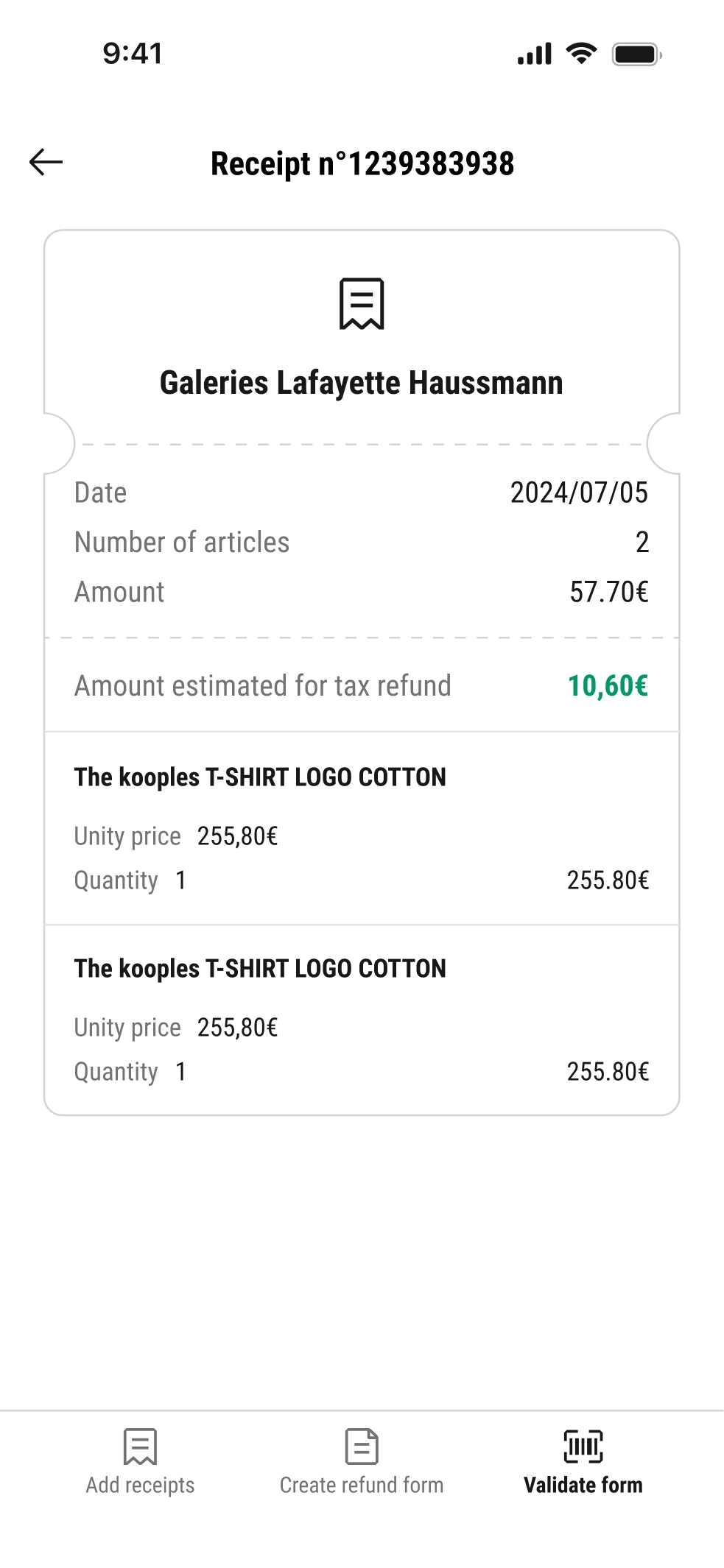Select the Validate form tab label

click(583, 1486)
